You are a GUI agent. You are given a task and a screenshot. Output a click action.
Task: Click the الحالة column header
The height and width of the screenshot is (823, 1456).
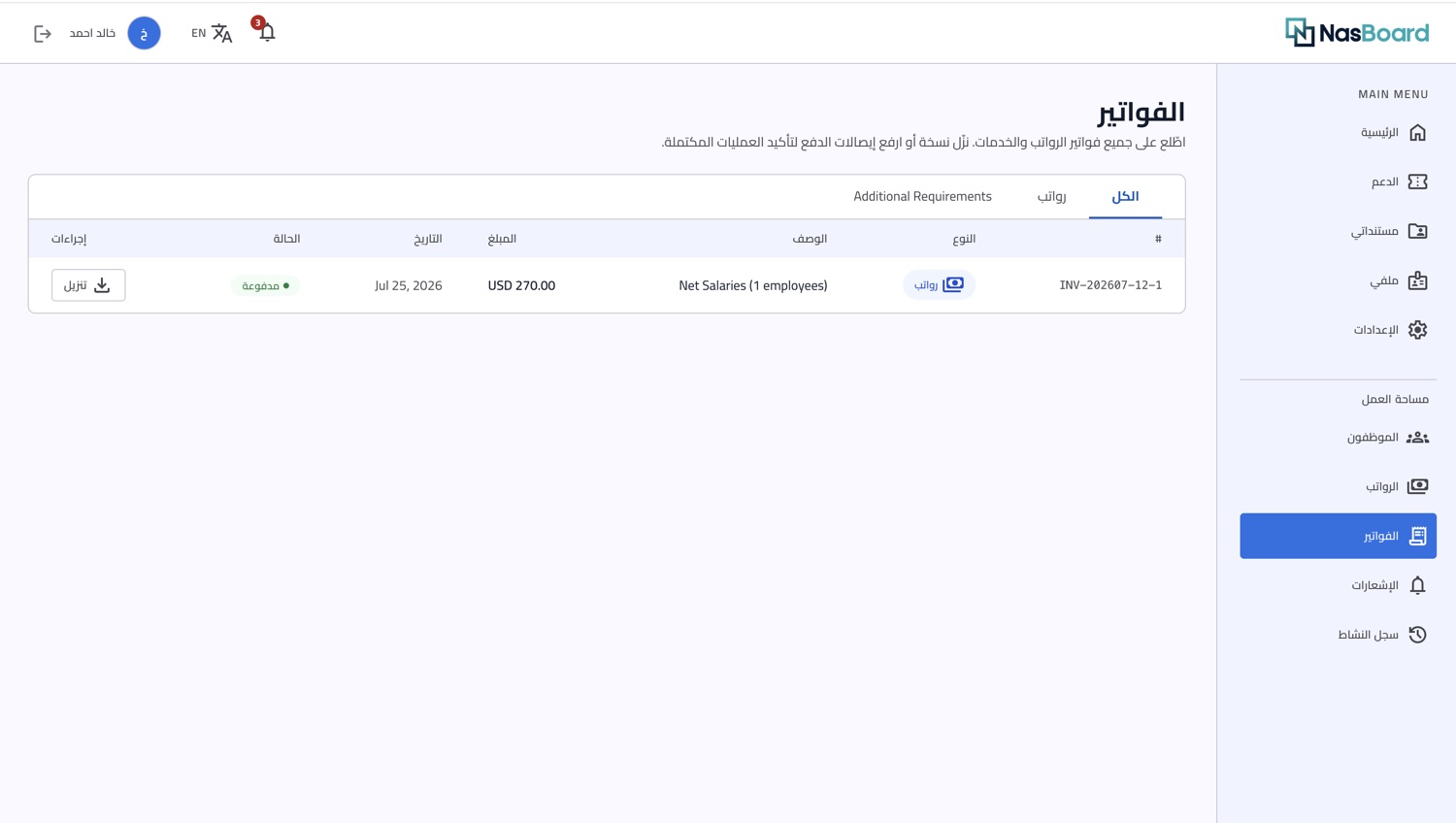coord(286,239)
